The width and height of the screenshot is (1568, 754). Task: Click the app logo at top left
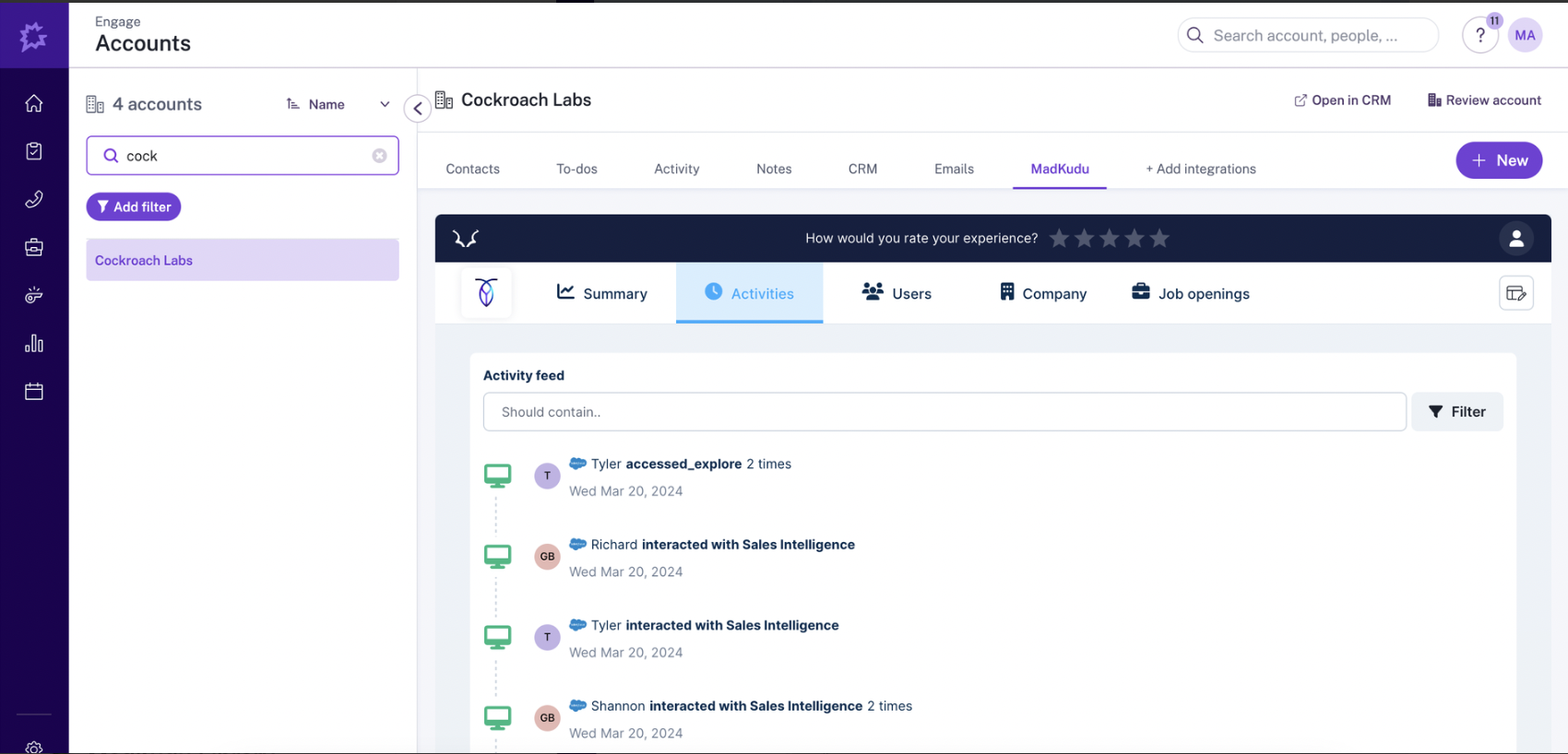(34, 37)
